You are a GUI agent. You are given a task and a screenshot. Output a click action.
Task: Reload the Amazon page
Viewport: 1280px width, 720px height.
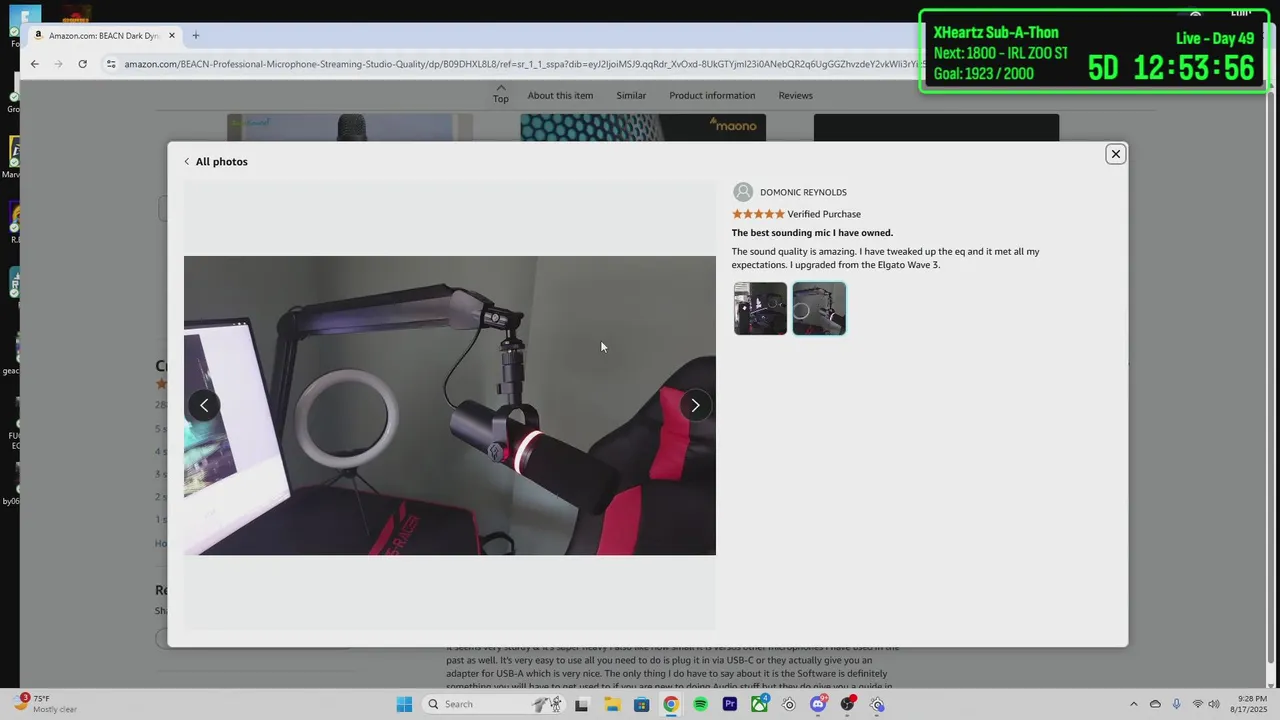[82, 64]
